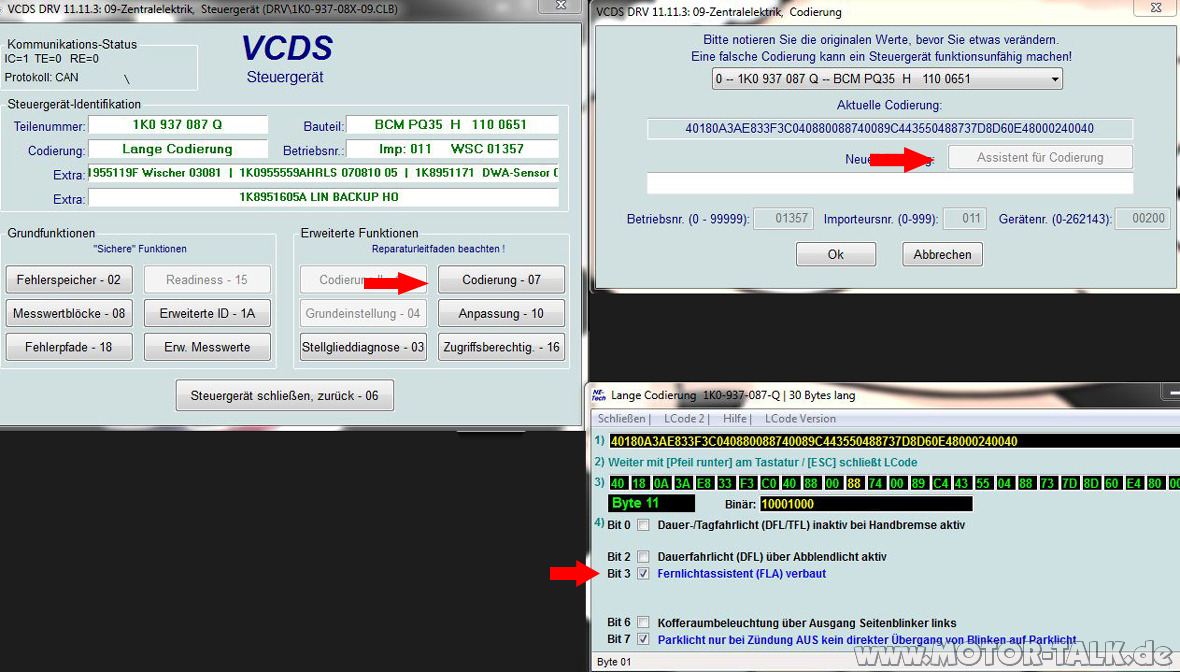Start Stellglieddiagnose - 03
The width and height of the screenshot is (1180, 672).
[x=363, y=347]
